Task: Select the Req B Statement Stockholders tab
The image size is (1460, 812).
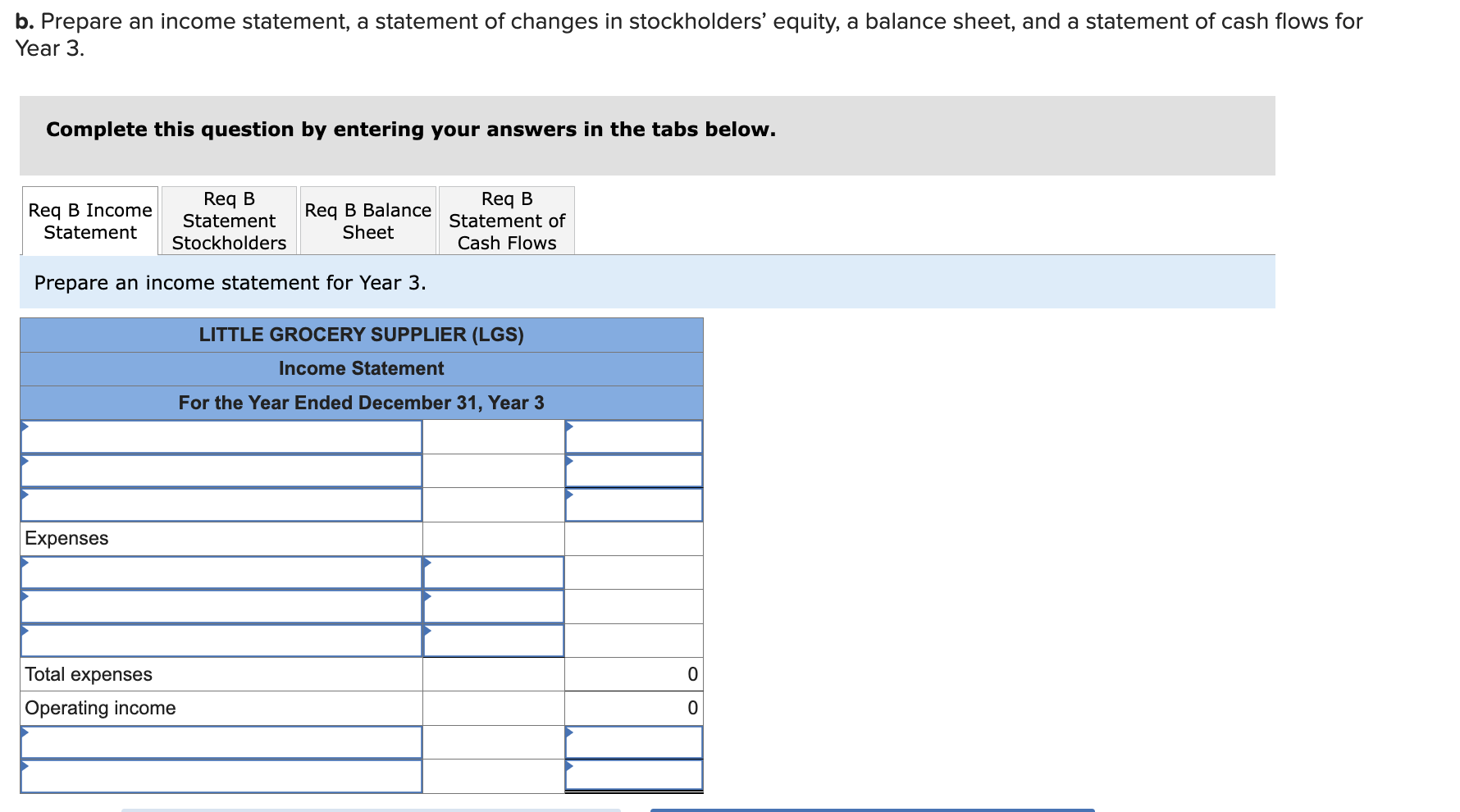Action: 228,221
